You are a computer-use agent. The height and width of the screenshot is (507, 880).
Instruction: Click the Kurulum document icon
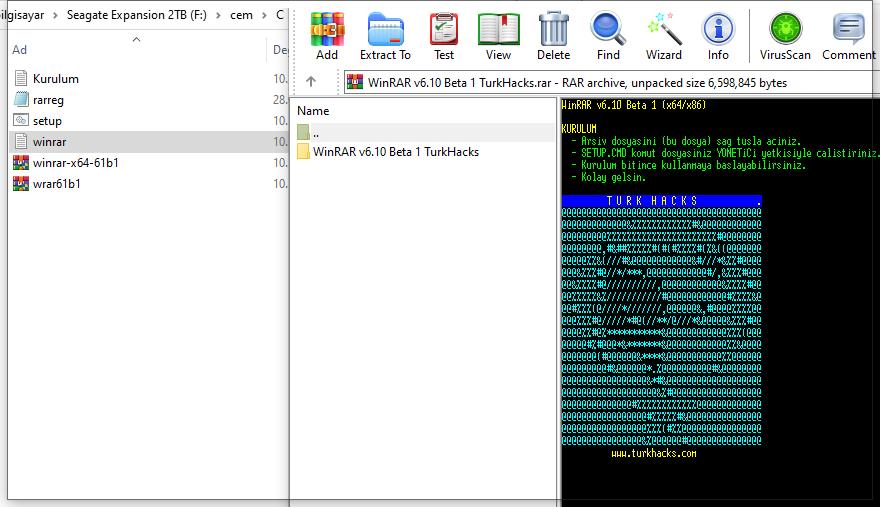[21, 79]
